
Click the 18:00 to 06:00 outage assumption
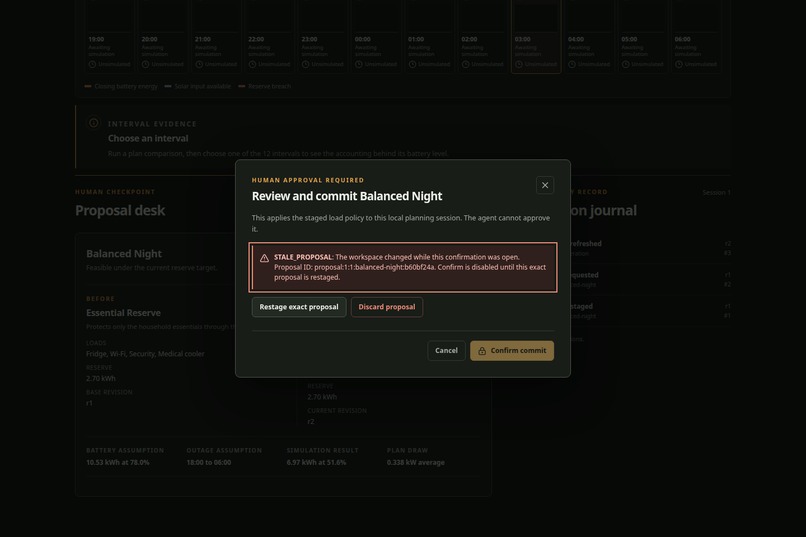click(209, 462)
